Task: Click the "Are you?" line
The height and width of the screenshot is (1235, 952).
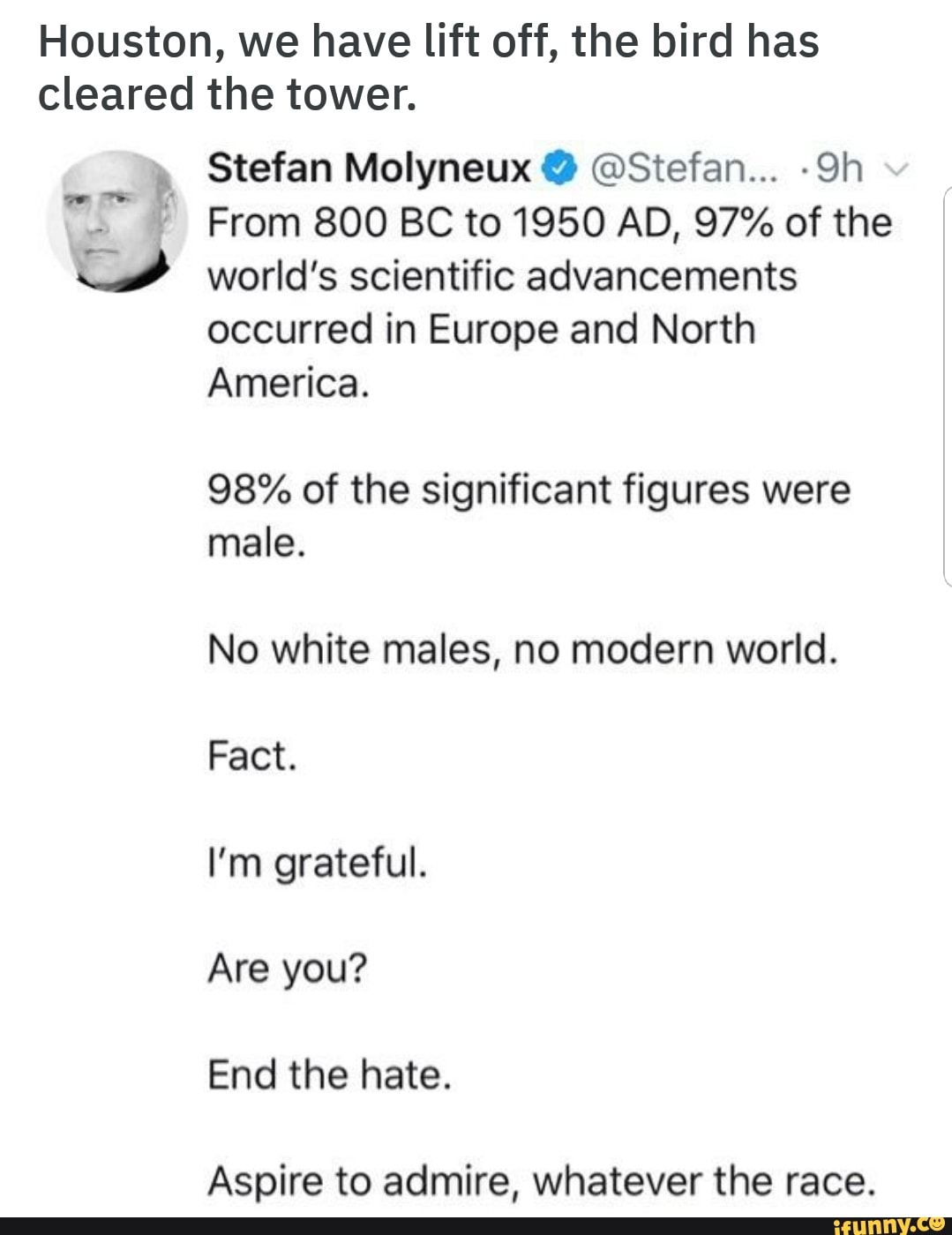Action: (x=287, y=969)
